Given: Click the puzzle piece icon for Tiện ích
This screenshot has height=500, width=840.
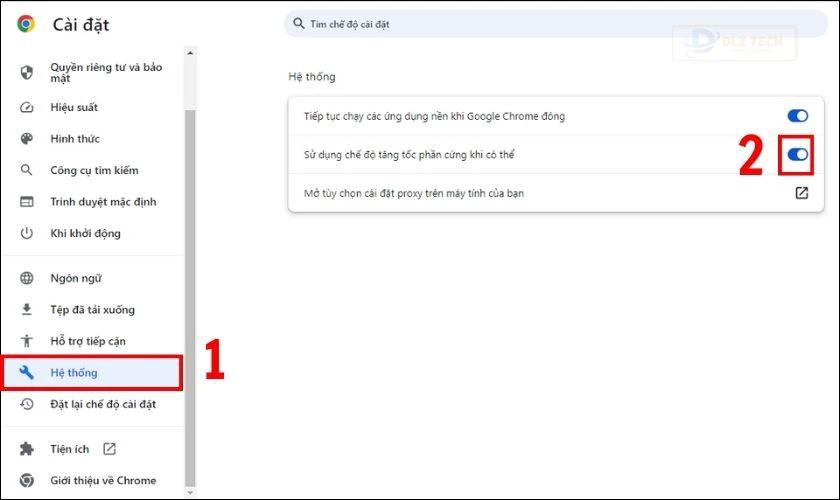Looking at the screenshot, I should point(27,449).
